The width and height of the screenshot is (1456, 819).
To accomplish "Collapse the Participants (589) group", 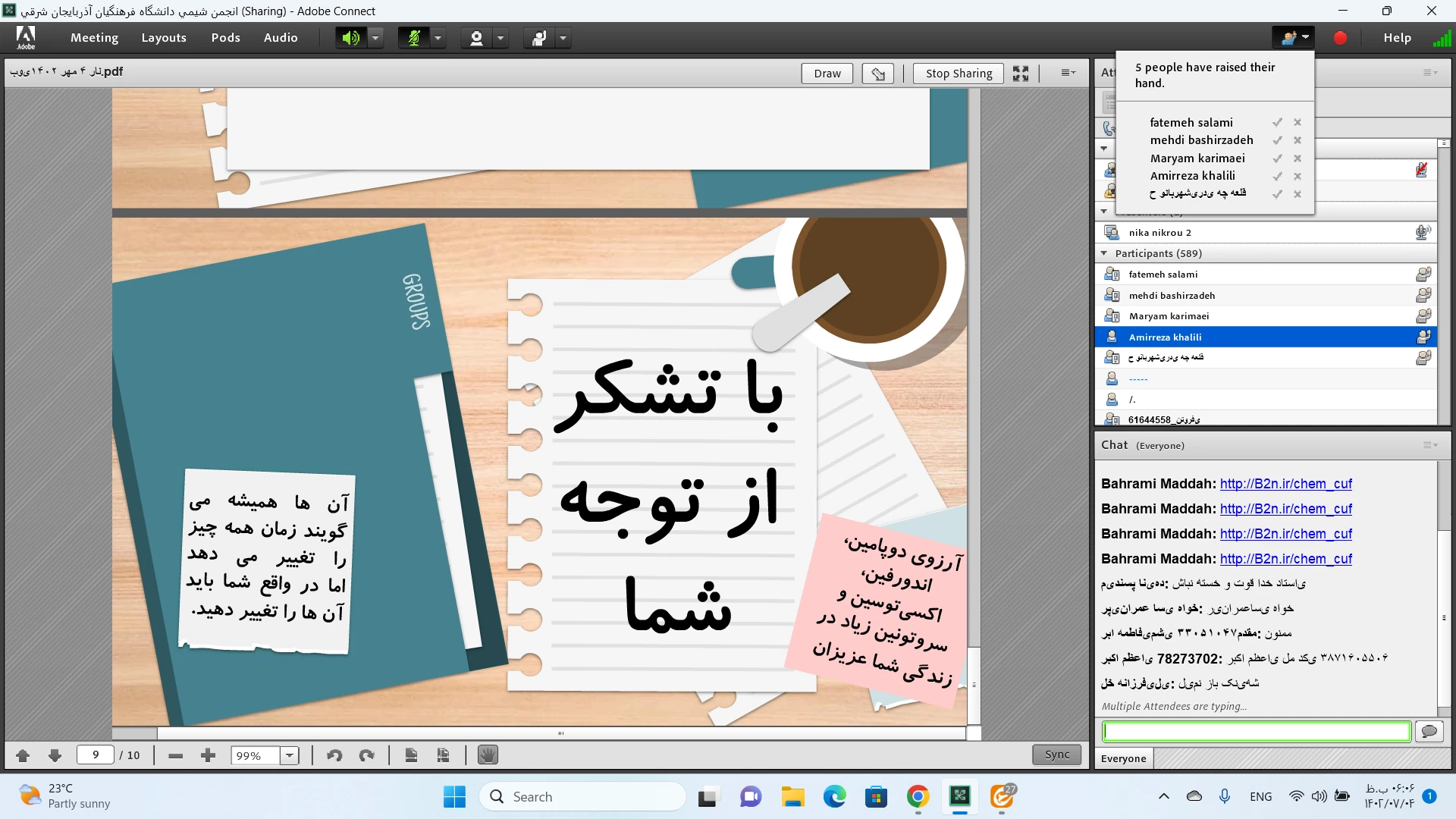I will [1104, 253].
